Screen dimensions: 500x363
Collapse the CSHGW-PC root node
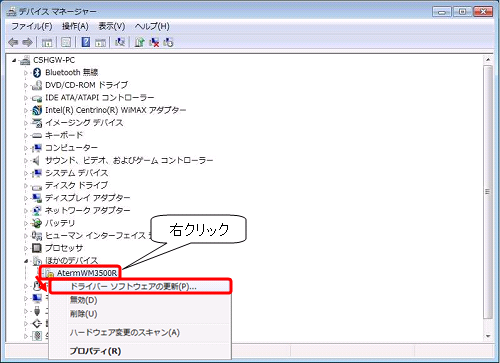point(14,60)
